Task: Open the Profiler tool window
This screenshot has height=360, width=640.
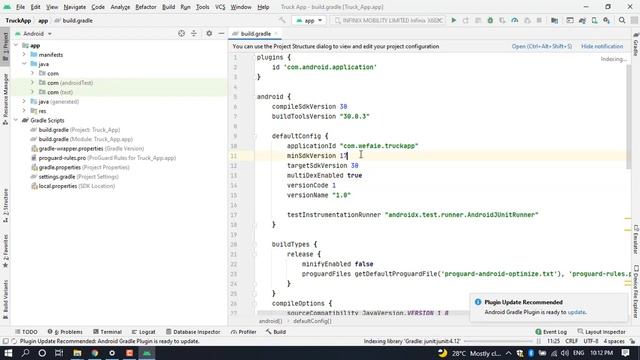Action: coord(244,332)
